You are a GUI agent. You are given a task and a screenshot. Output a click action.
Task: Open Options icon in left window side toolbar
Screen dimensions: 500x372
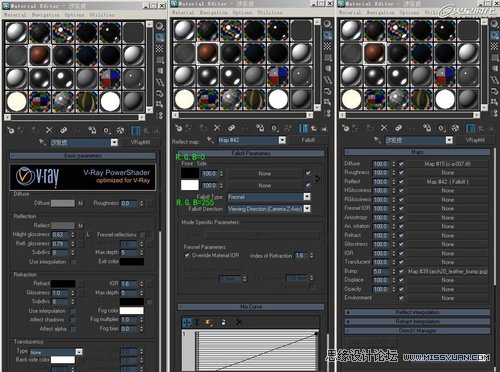(x=160, y=93)
